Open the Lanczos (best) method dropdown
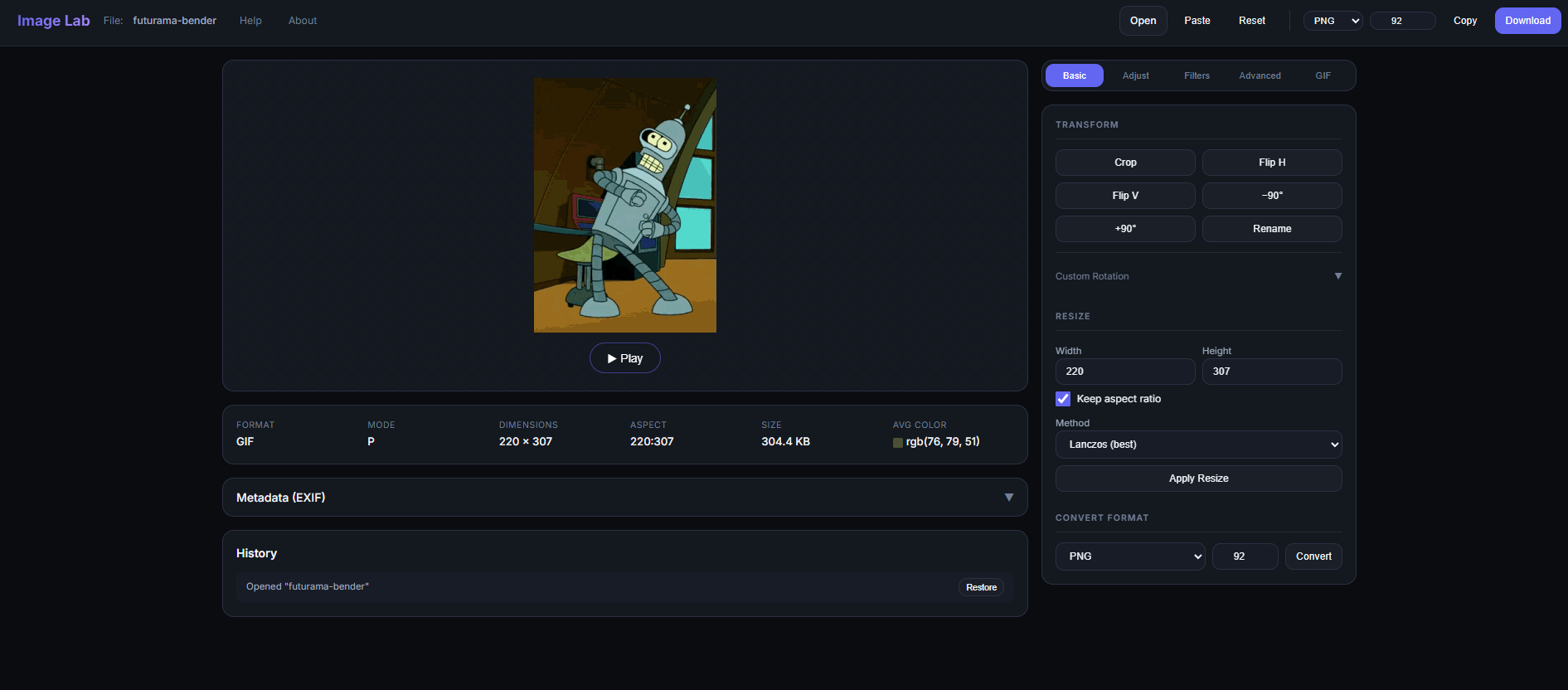The image size is (1568, 690). click(x=1198, y=445)
